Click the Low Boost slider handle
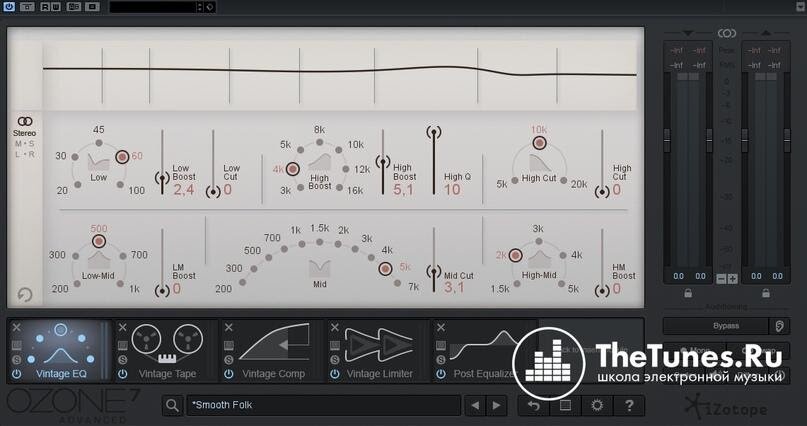The width and height of the screenshot is (807, 426). click(162, 178)
